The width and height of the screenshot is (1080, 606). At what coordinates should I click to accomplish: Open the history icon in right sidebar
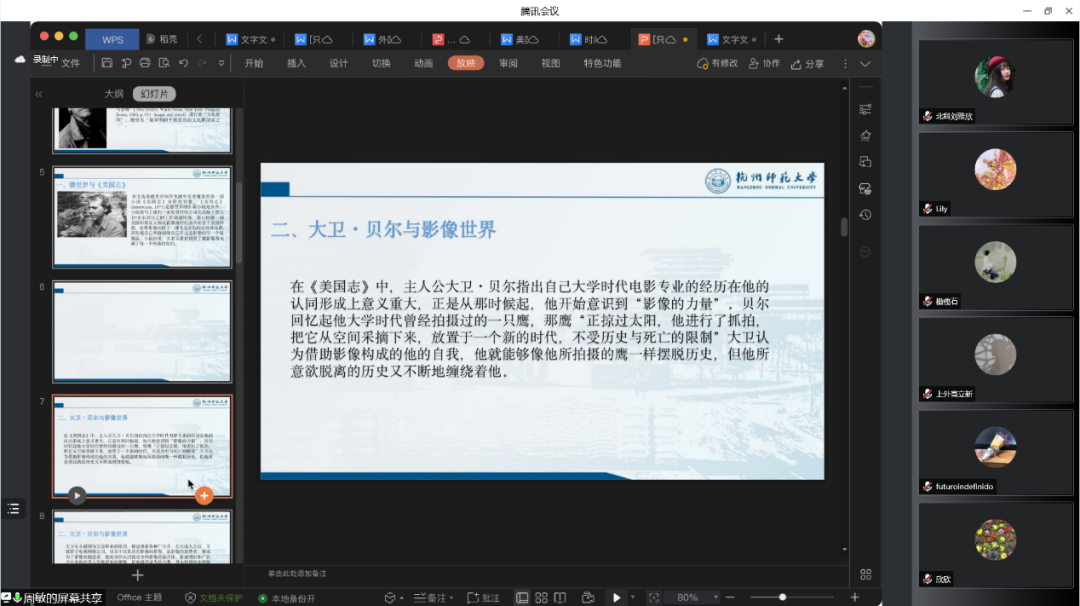click(x=865, y=215)
